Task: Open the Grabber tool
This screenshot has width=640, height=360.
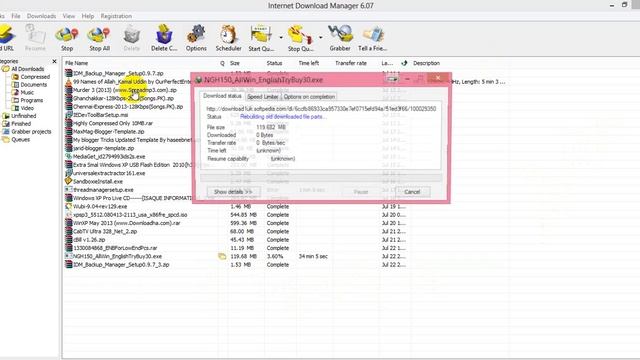Action: 340,38
